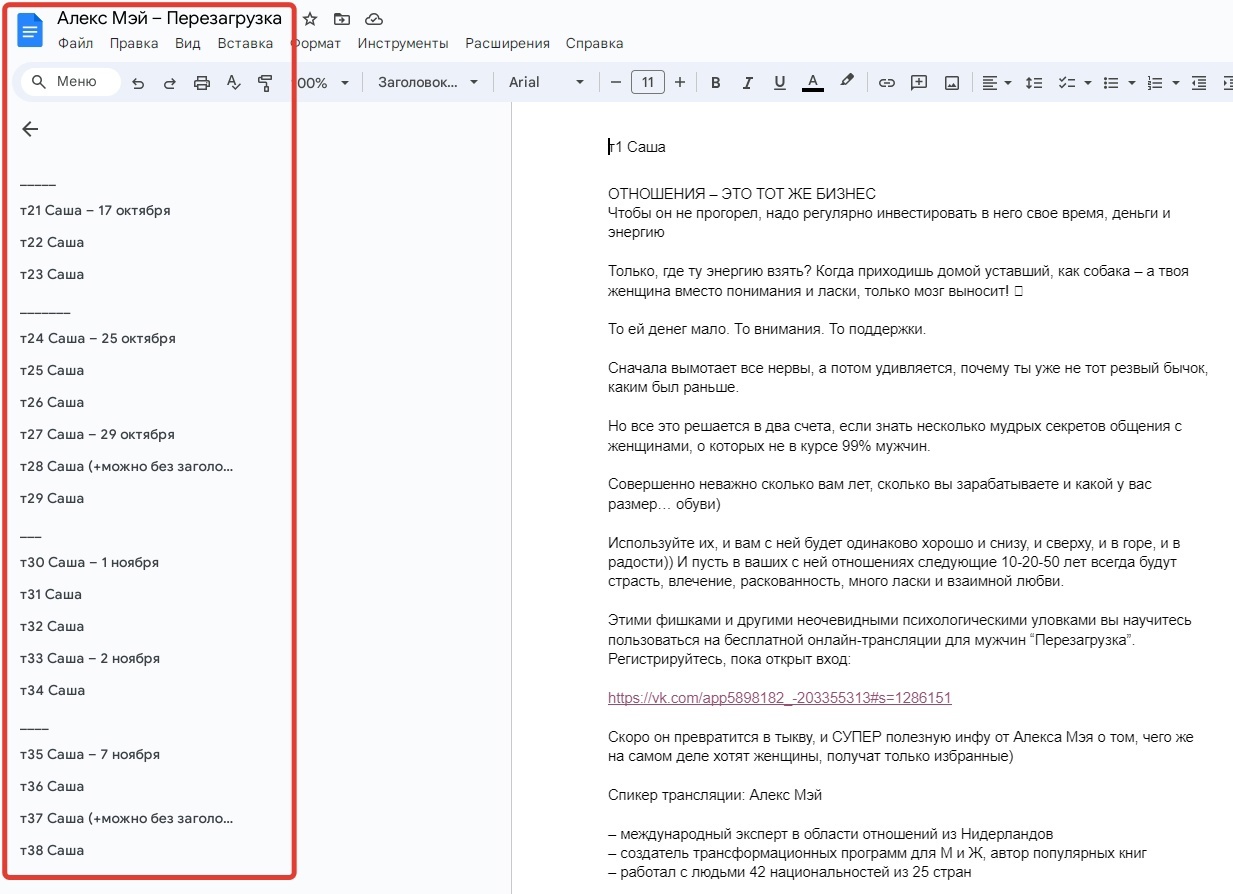Image resolution: width=1233 pixels, height=894 pixels.
Task: Insert an image using picture icon
Action: pos(952,83)
